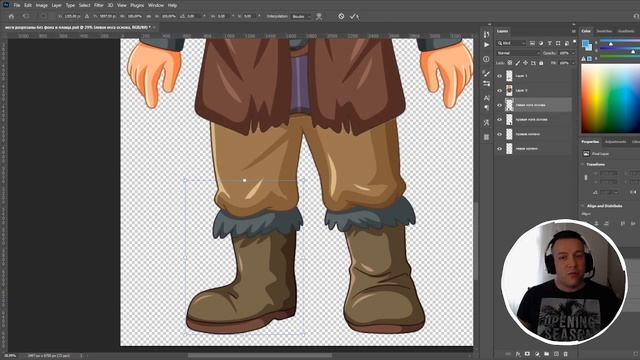The height and width of the screenshot is (360, 640).
Task: Switch to the Layers panel tab
Action: coord(502,31)
